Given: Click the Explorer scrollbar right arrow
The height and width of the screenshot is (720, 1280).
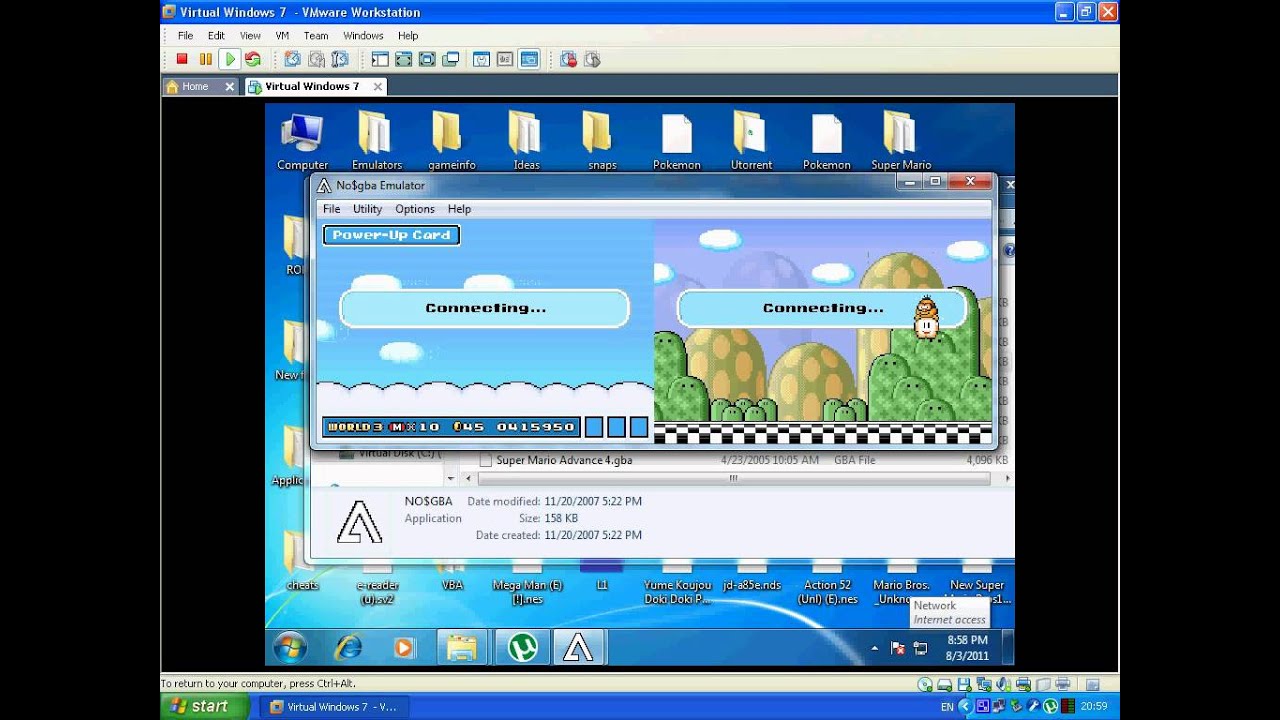Looking at the screenshot, I should (1006, 479).
